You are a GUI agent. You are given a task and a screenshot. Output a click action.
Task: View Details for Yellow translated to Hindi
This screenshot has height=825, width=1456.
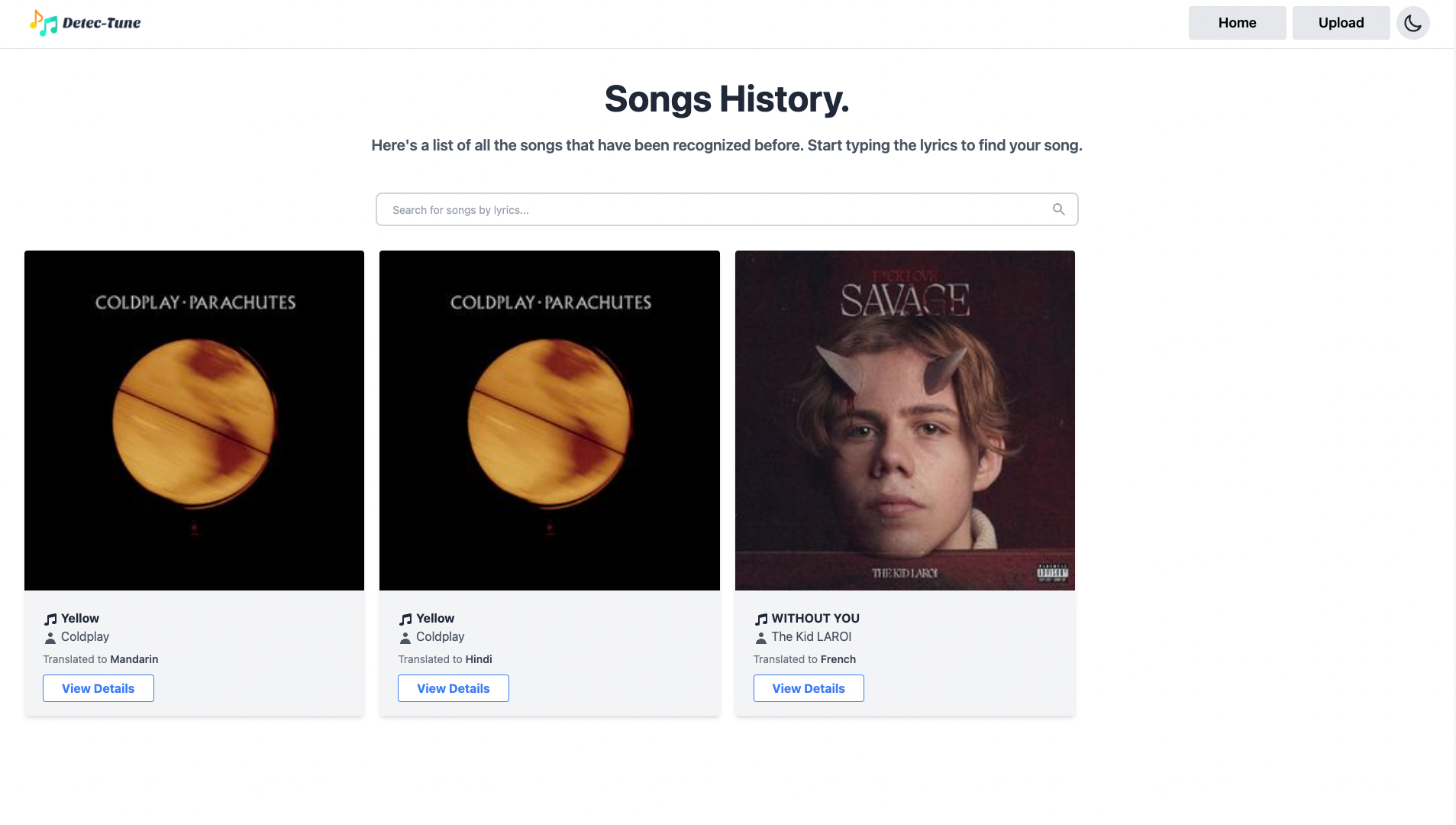(x=454, y=688)
